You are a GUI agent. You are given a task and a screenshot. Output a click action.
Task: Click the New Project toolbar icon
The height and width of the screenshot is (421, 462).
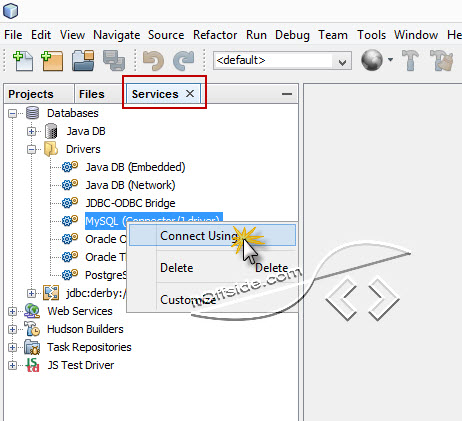[52, 61]
